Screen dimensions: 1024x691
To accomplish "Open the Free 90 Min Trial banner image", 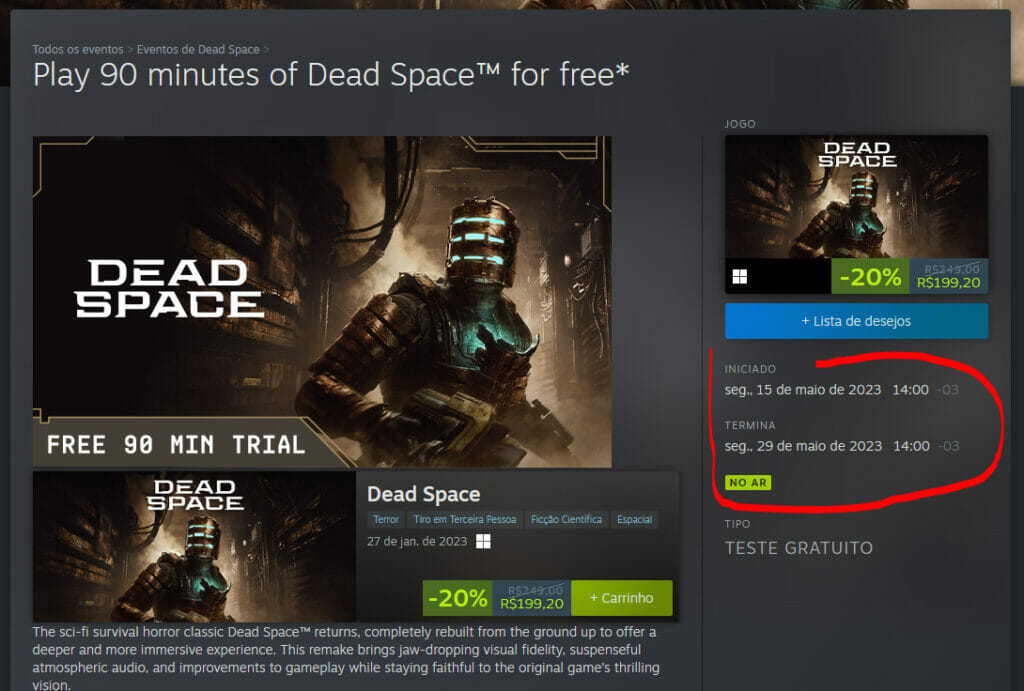I will point(322,302).
